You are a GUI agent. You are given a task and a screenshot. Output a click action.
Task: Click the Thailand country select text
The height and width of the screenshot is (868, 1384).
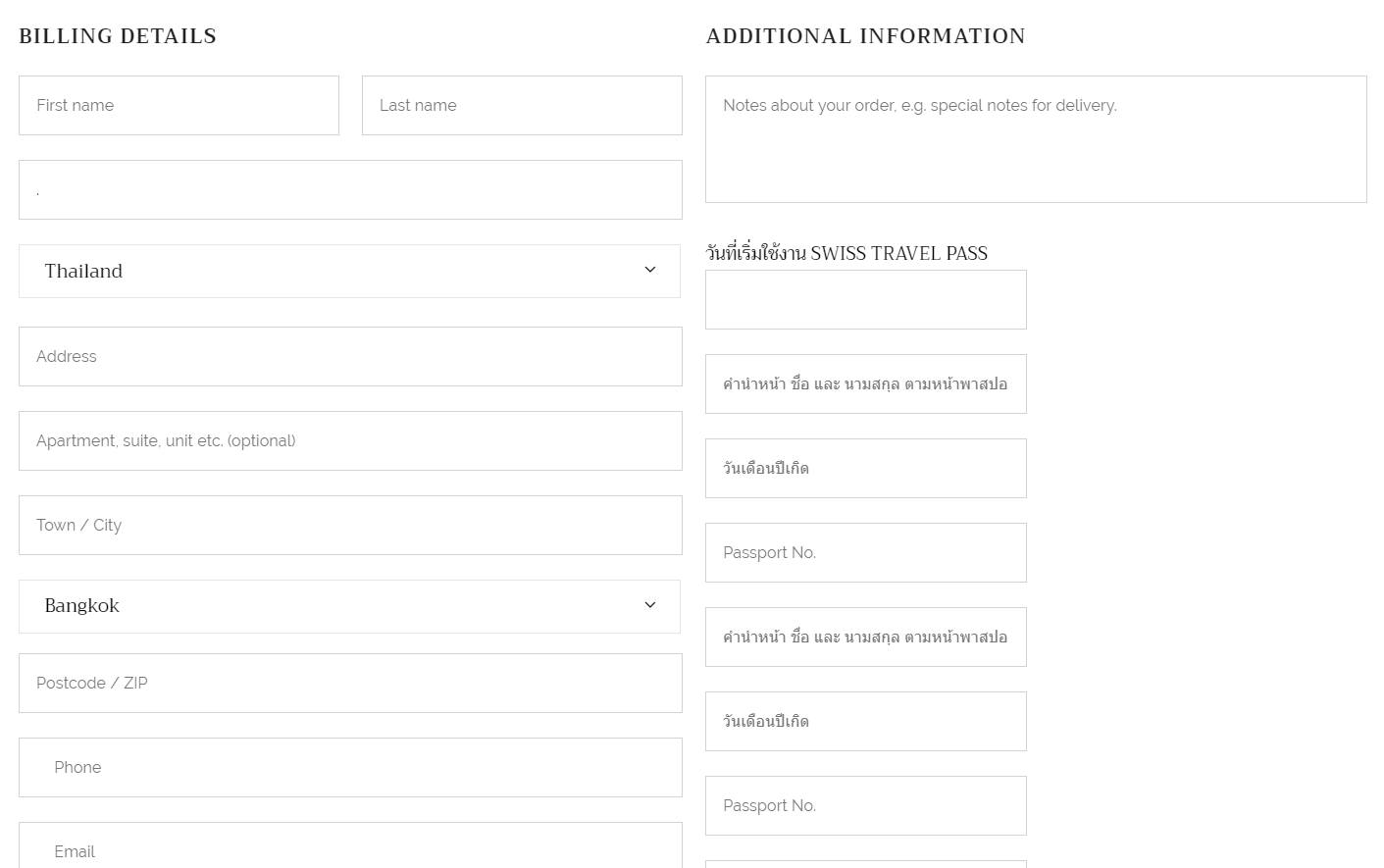(83, 272)
